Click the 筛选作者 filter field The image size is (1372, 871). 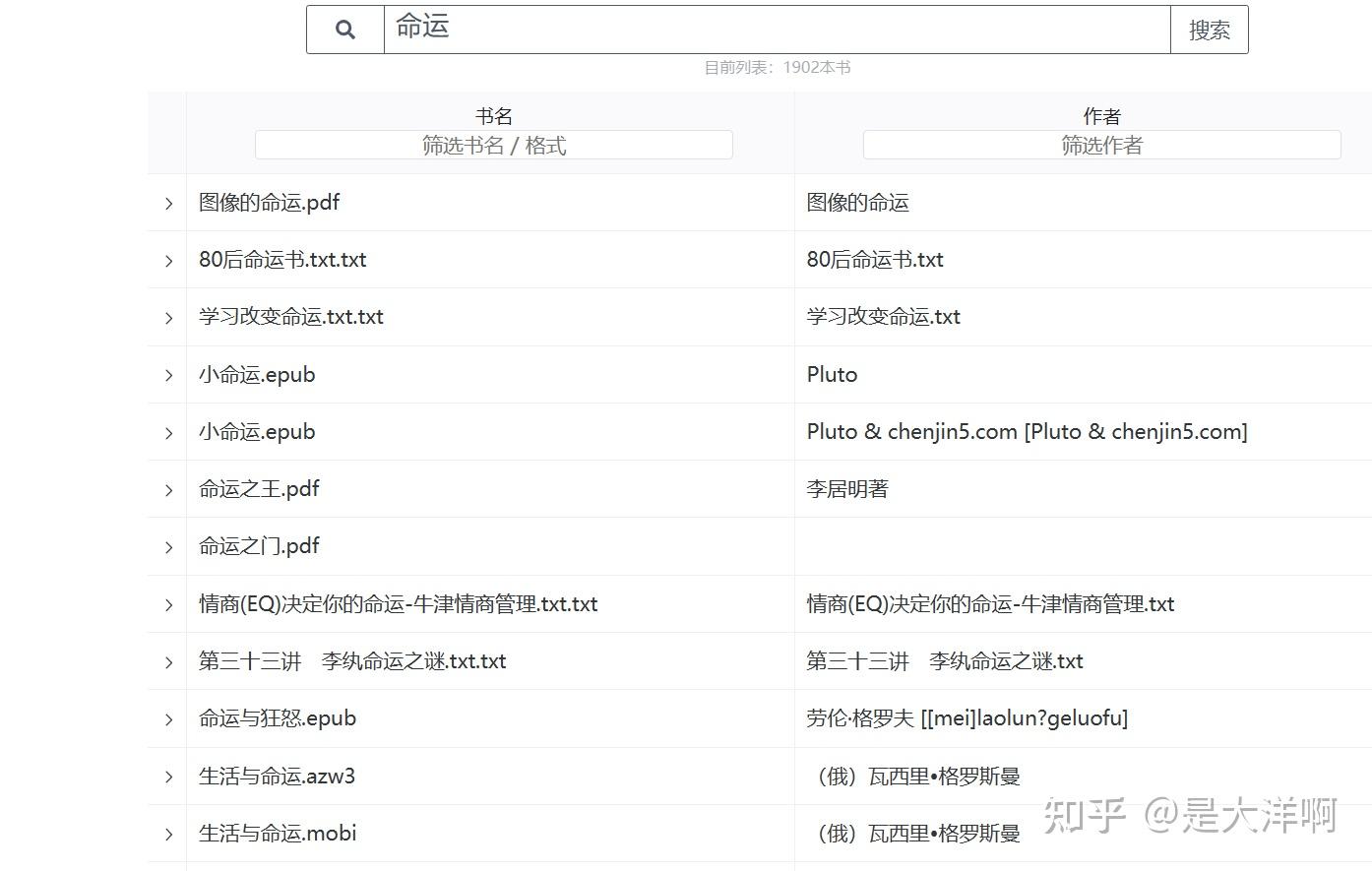(x=1100, y=145)
